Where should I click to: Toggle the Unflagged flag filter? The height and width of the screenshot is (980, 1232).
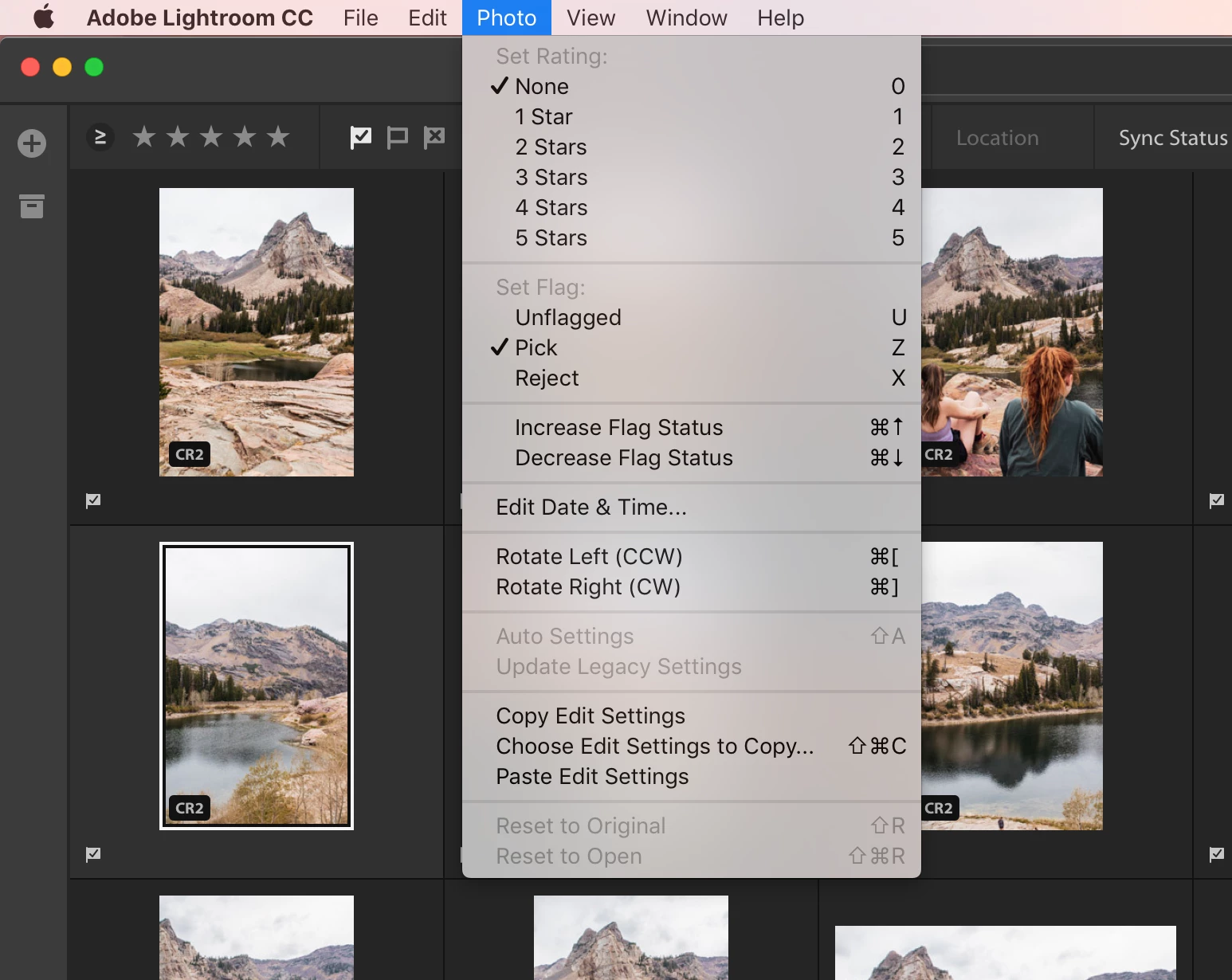[x=397, y=137]
